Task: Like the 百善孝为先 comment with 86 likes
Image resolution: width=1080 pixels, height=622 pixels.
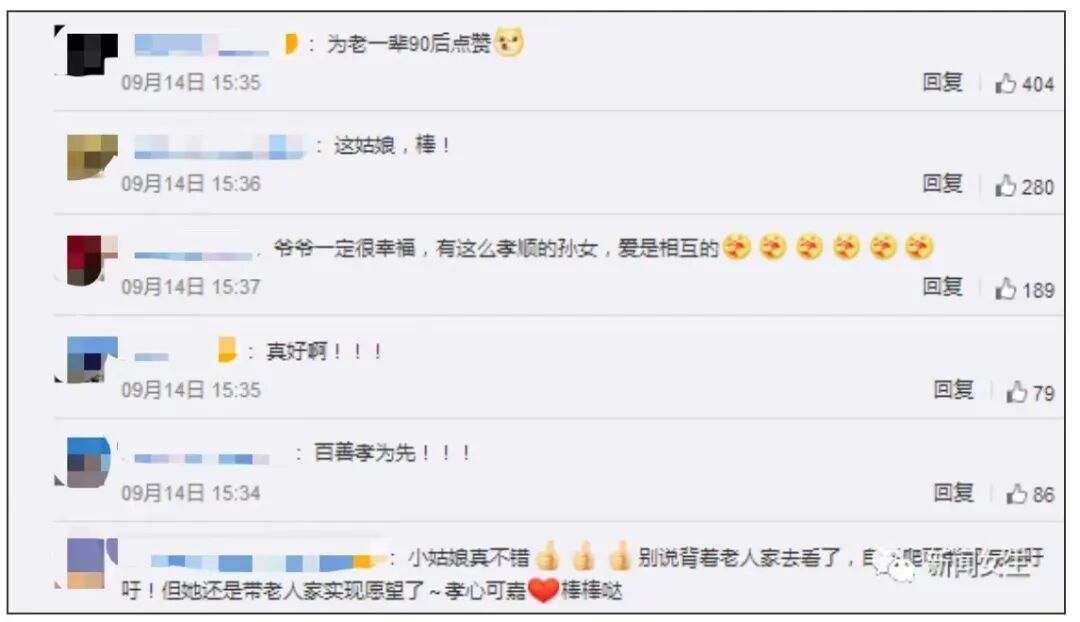Action: tap(1017, 493)
